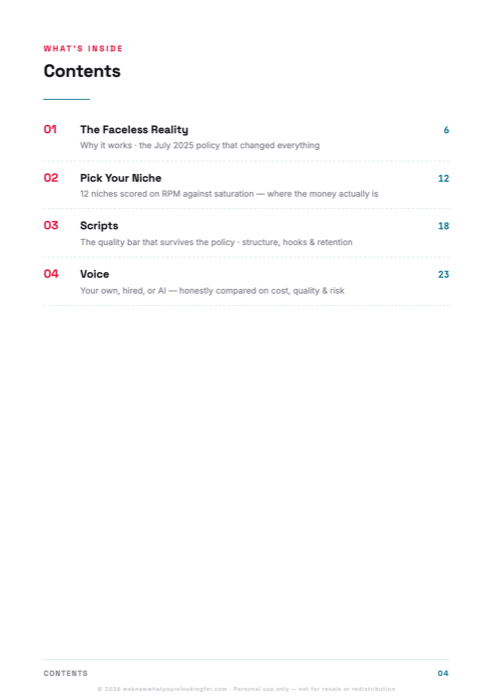Open the Voice chapter heading
The width and height of the screenshot is (493, 700).
95,274
